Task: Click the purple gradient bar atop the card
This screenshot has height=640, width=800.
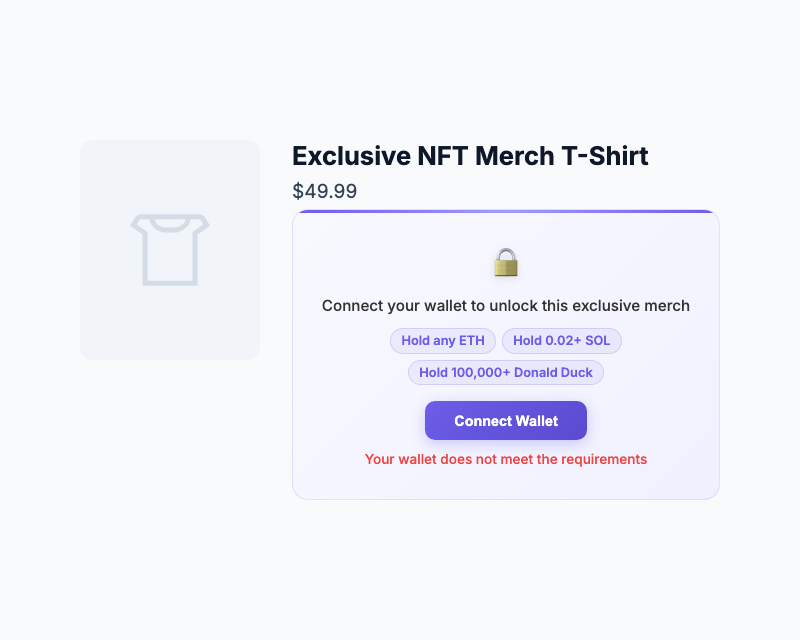Action: [x=505, y=212]
